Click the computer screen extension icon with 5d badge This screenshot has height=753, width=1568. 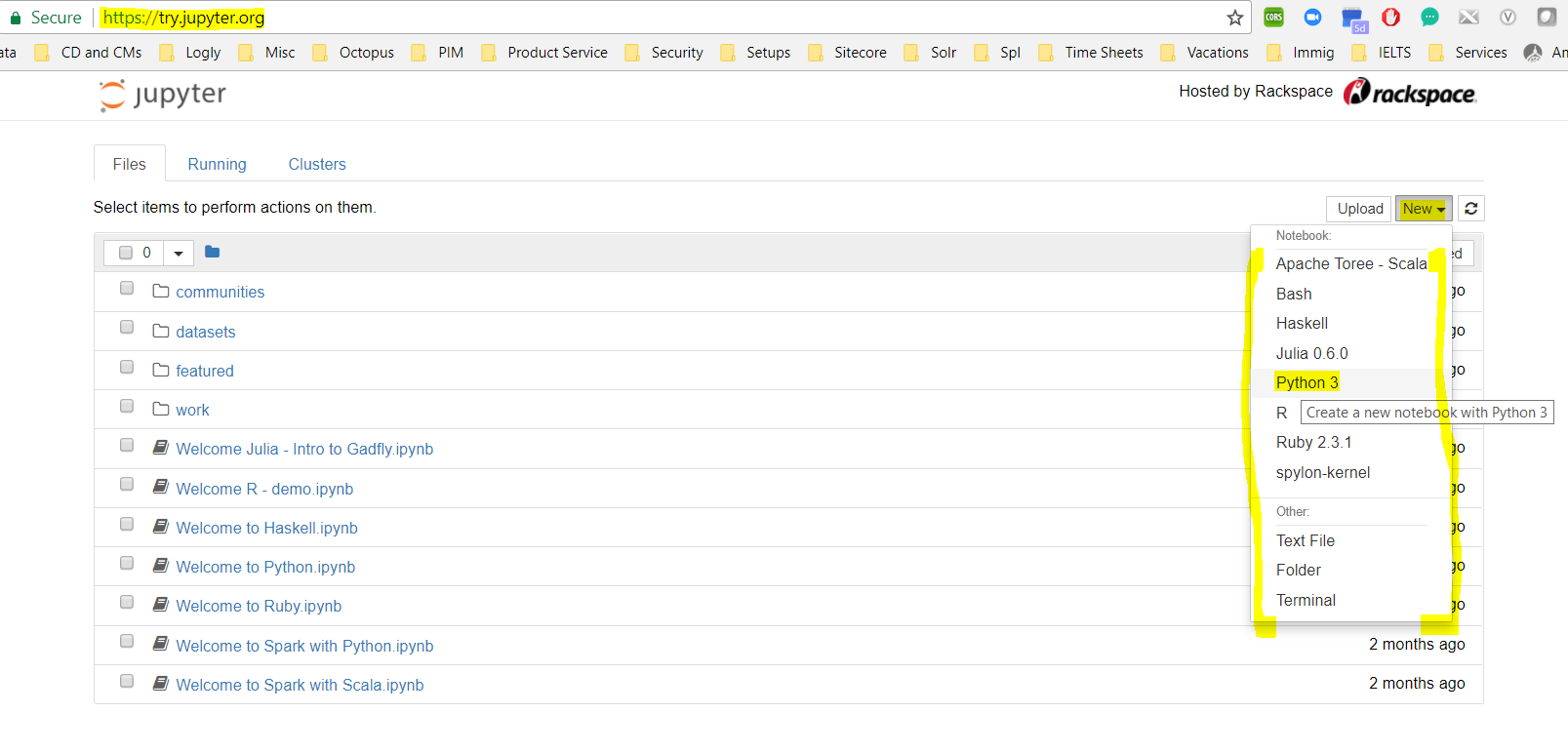click(x=1353, y=20)
